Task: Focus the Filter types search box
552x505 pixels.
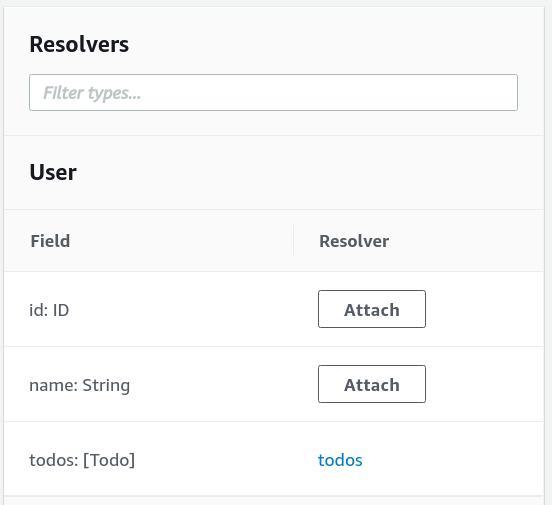Action: (273, 92)
